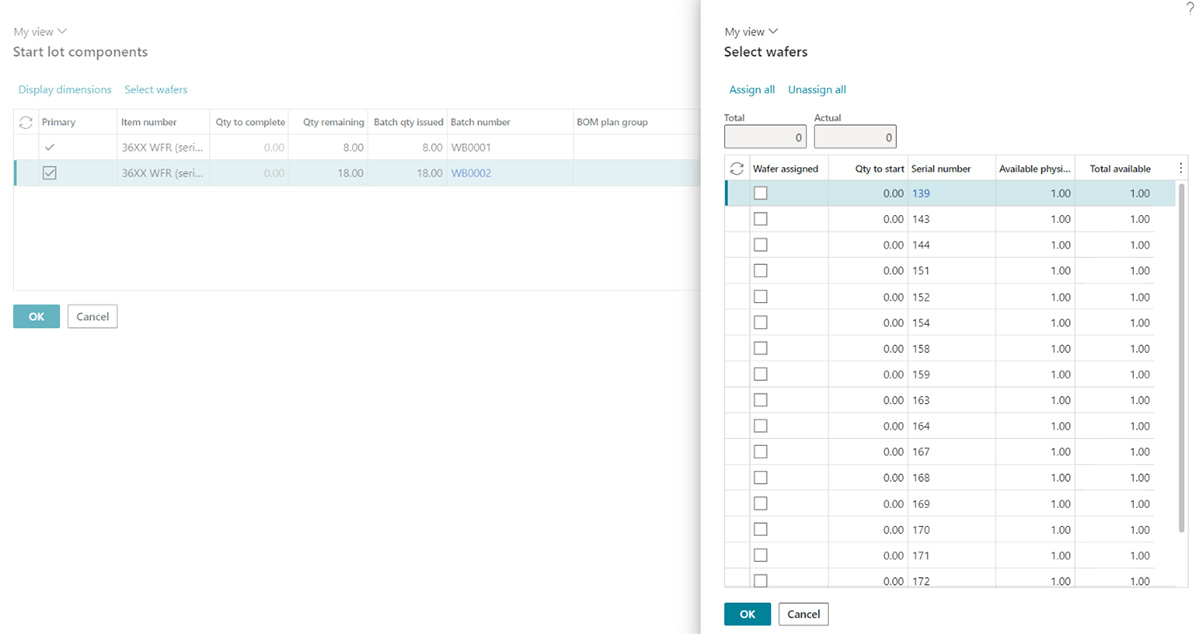This screenshot has width=1200, height=634.
Task: Select batch number cell WB0001
Action: (510, 147)
